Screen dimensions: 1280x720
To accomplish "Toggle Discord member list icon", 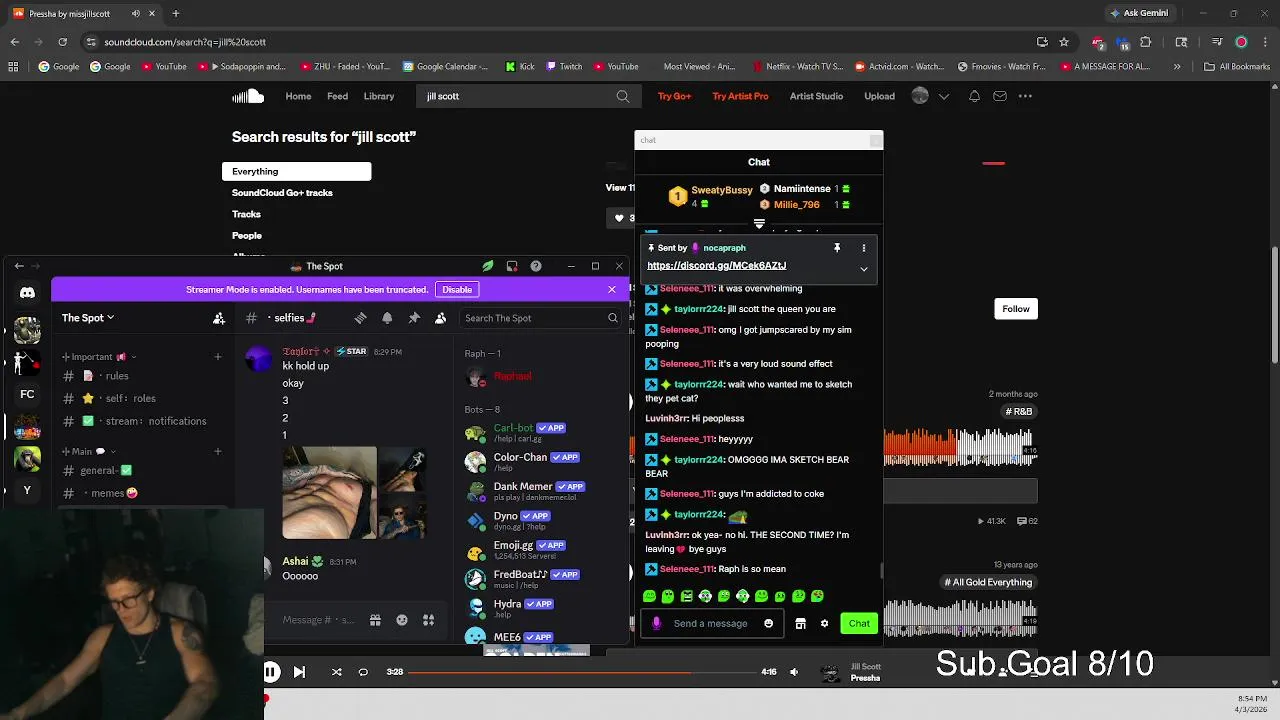I will pyautogui.click(x=440, y=318).
